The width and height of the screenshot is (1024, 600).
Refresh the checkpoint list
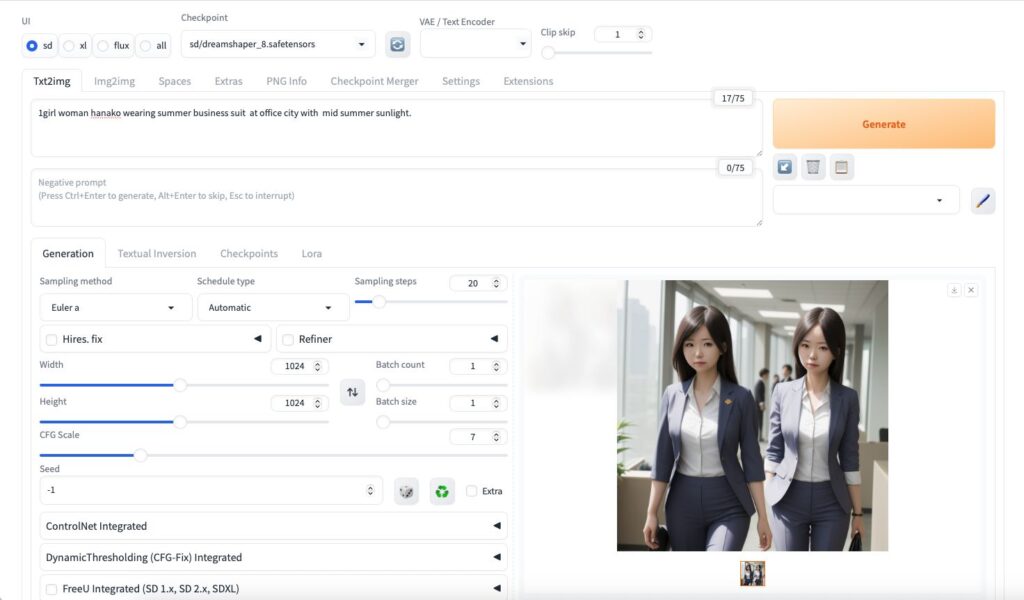pyautogui.click(x=397, y=44)
